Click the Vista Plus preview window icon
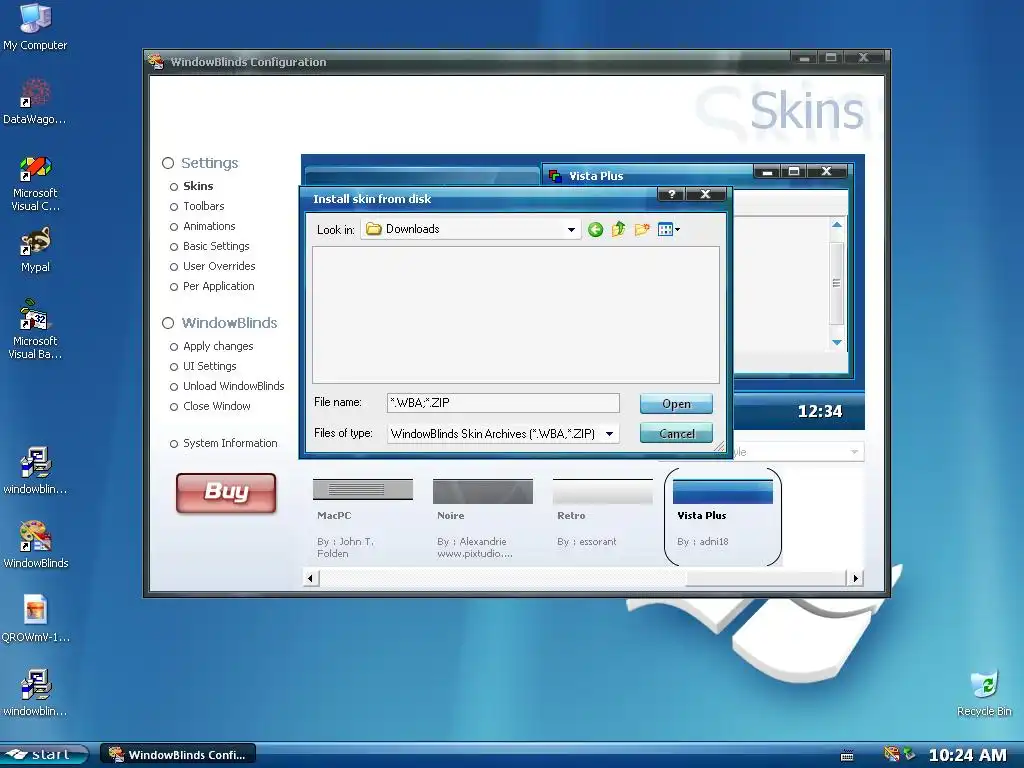Screen dimensions: 1024x768 [x=555, y=176]
